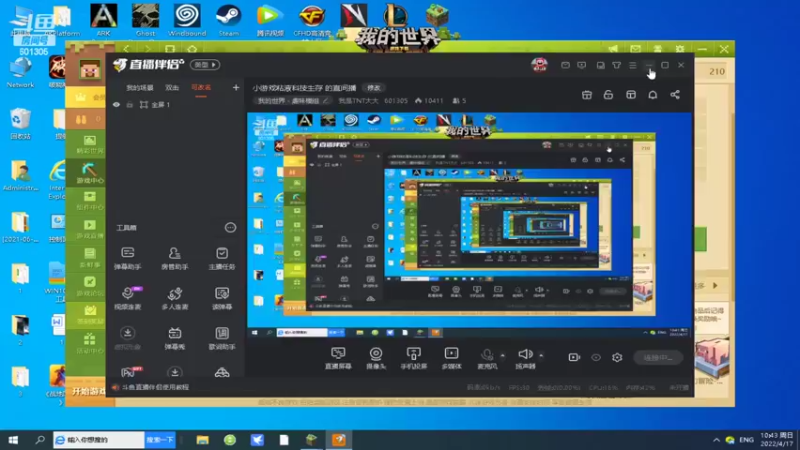Image resolution: width=800 pixels, height=450 pixels.
Task: Click the live preview canvas
Action: coord(469,226)
